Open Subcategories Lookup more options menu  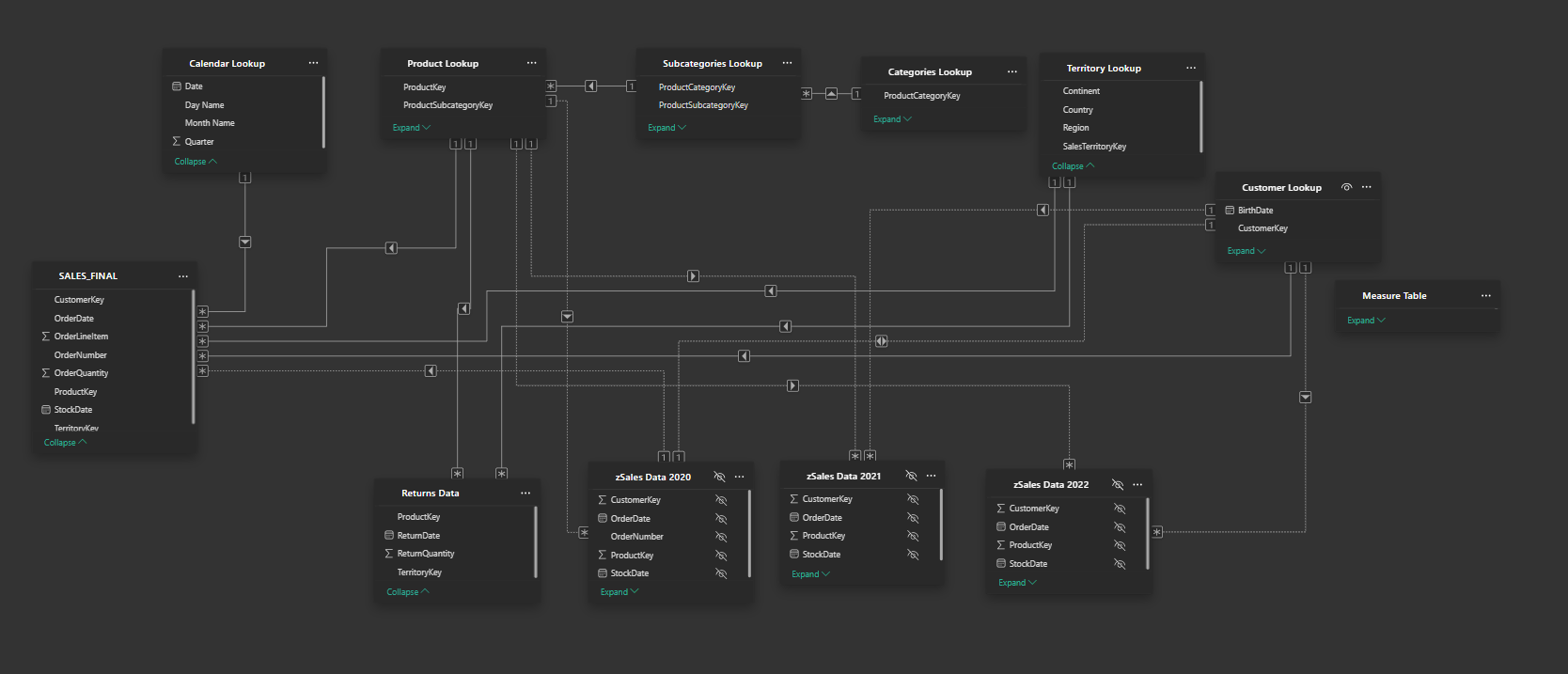[x=787, y=63]
